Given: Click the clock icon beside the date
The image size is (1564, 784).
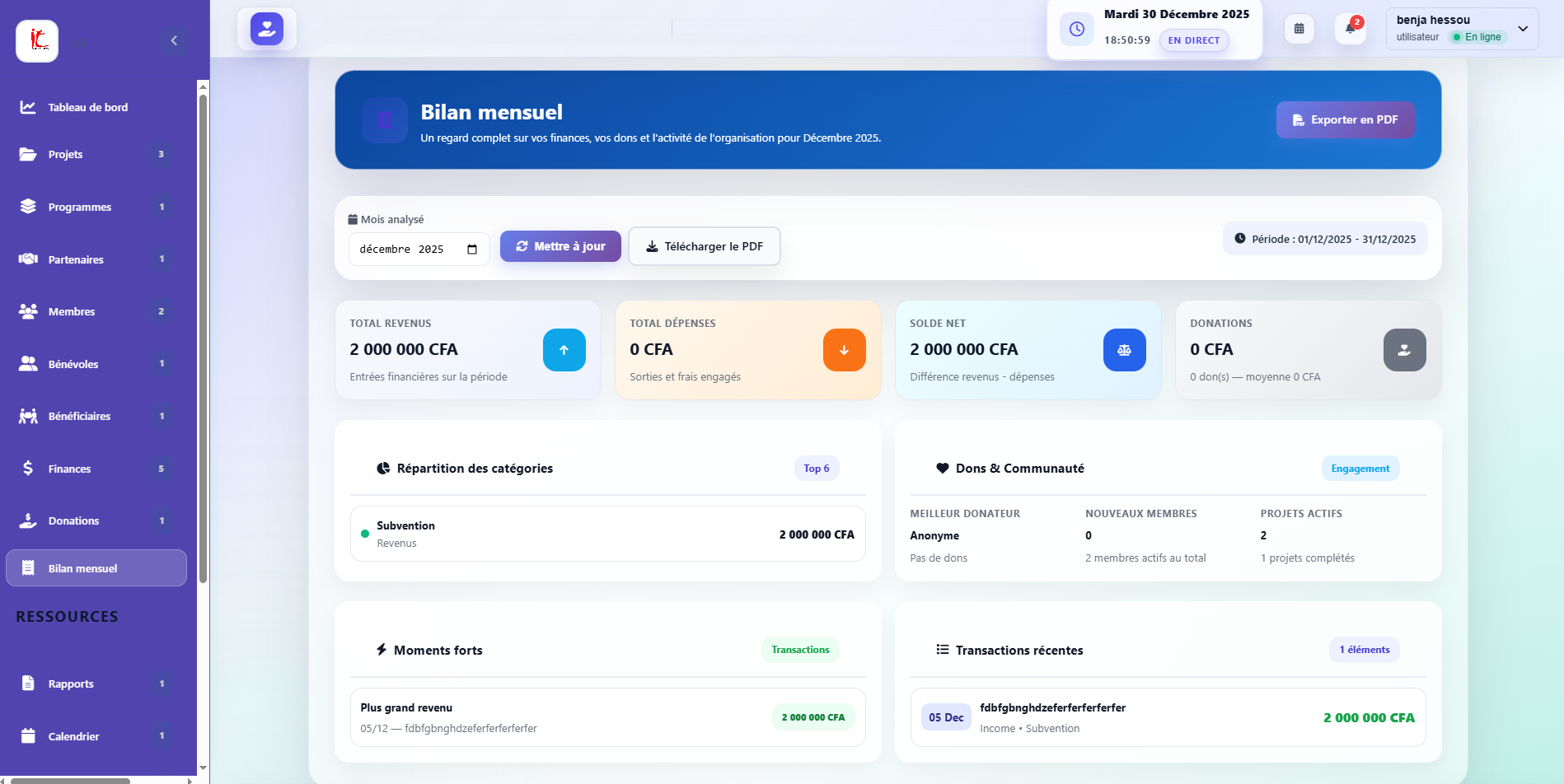Looking at the screenshot, I should (x=1076, y=29).
